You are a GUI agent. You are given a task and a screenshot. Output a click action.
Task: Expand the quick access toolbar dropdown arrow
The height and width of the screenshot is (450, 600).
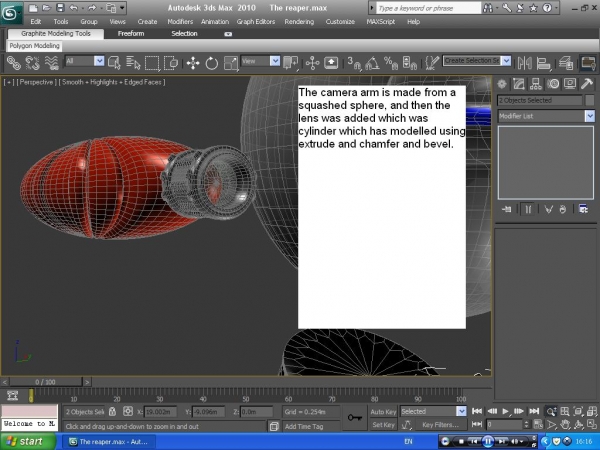(122, 7)
